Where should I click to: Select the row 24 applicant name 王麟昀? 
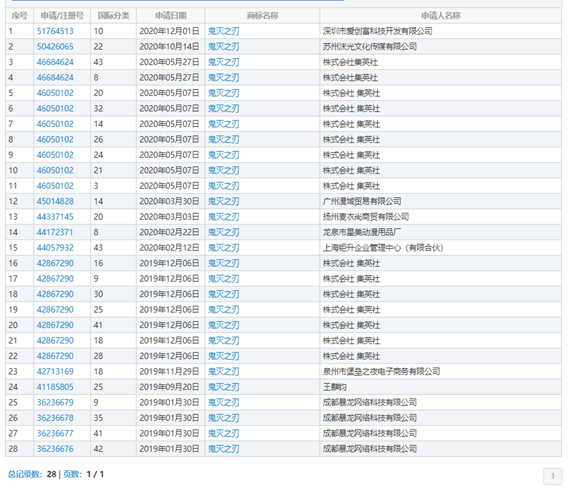tap(335, 387)
